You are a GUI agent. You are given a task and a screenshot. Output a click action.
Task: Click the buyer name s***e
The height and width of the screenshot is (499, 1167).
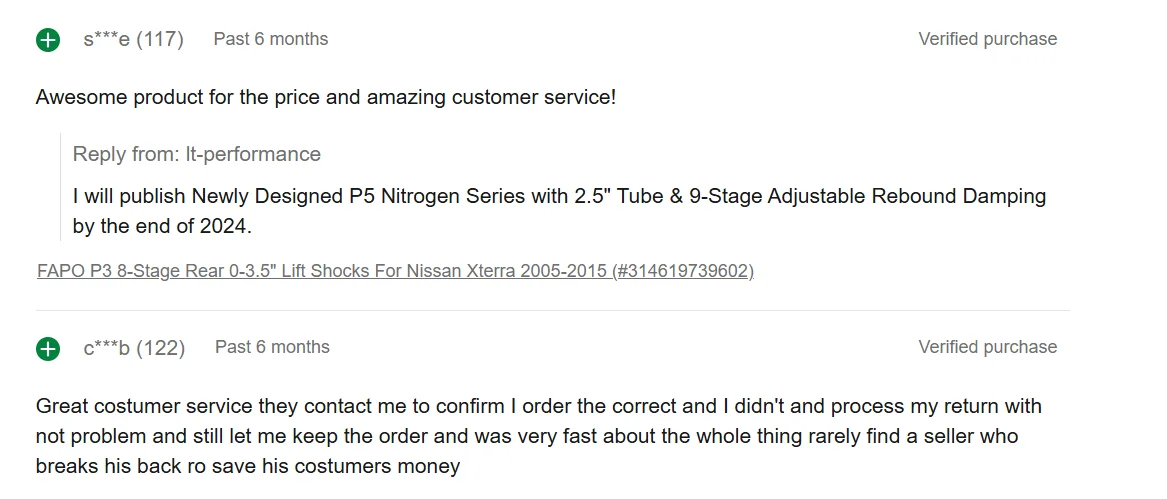pyautogui.click(x=106, y=40)
